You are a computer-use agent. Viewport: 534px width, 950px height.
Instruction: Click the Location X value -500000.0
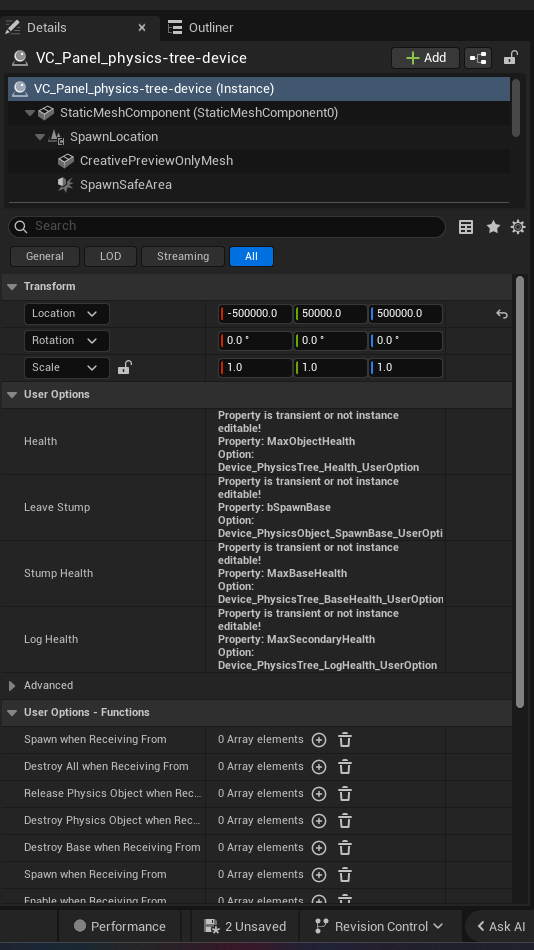tap(255, 314)
